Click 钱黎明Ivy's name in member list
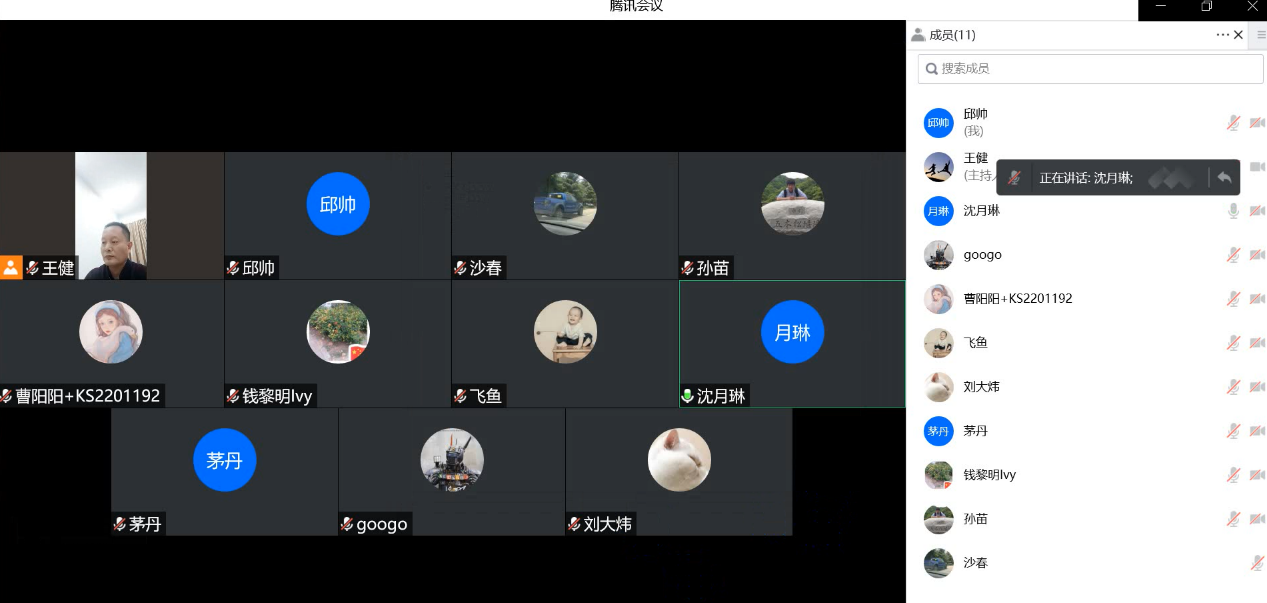Screen dimensions: 1267x603 pyautogui.click(x=989, y=475)
